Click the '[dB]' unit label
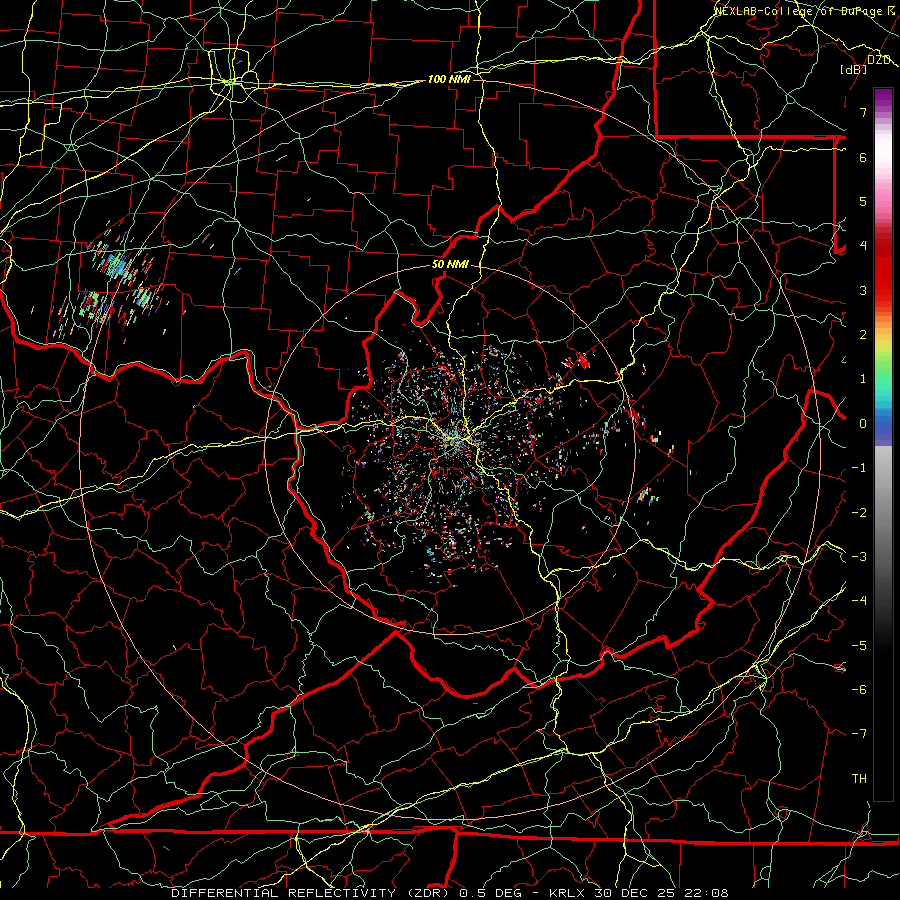 (x=854, y=69)
